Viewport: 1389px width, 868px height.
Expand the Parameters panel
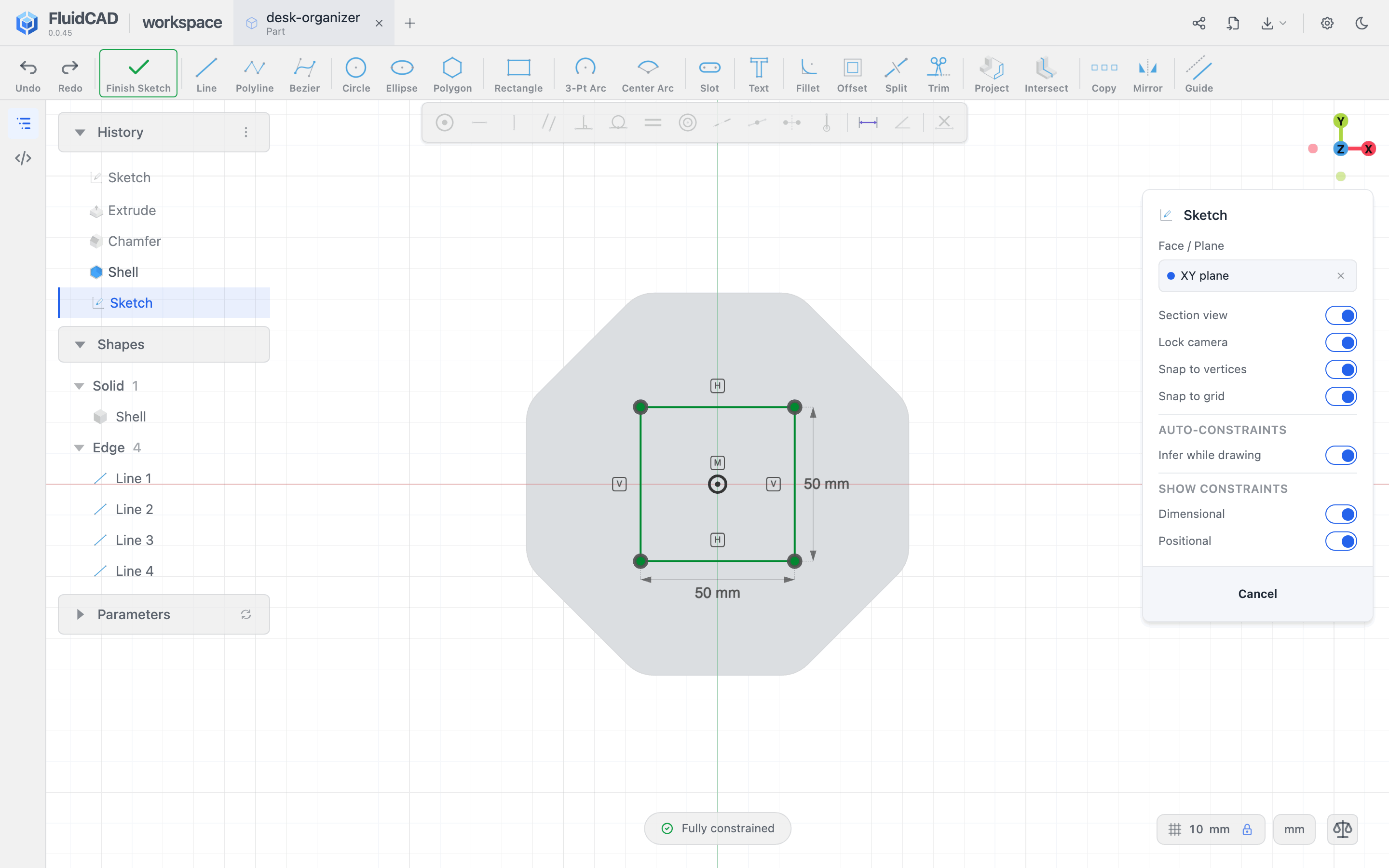(80, 614)
